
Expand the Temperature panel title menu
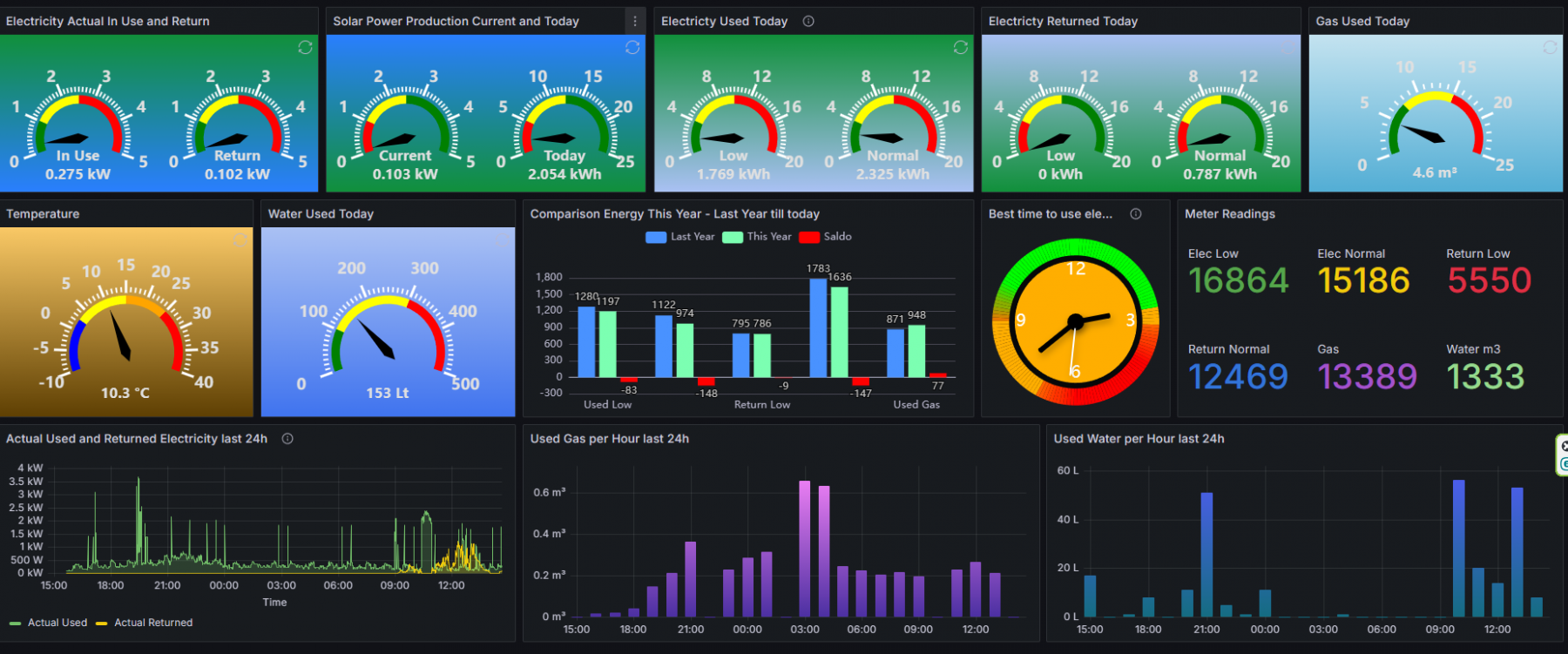[x=43, y=214]
